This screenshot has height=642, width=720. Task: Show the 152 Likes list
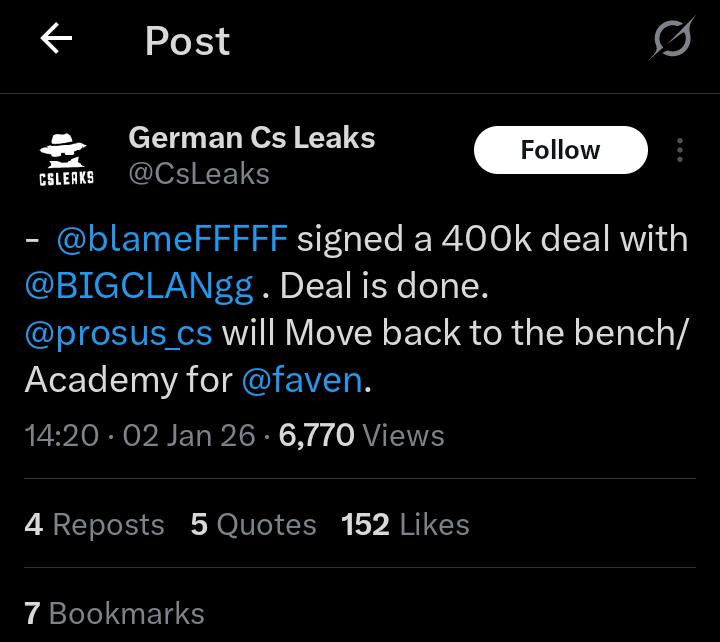tap(405, 524)
